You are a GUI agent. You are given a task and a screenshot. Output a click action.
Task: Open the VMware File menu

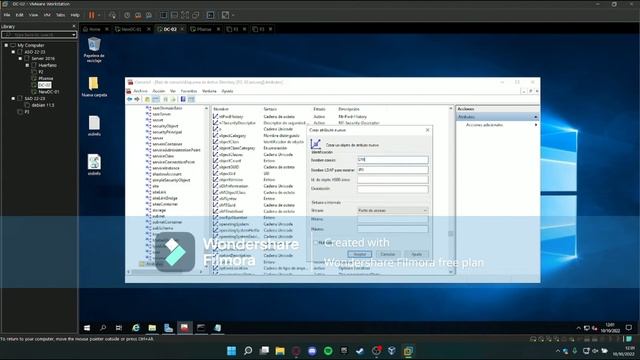click(7, 15)
